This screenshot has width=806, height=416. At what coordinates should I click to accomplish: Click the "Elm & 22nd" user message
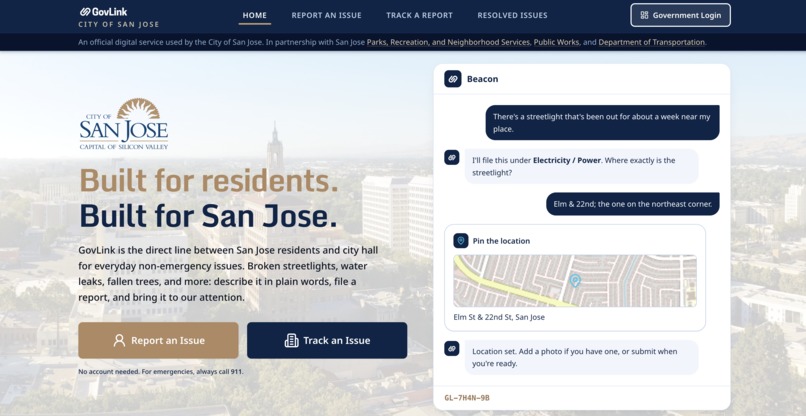pos(633,204)
